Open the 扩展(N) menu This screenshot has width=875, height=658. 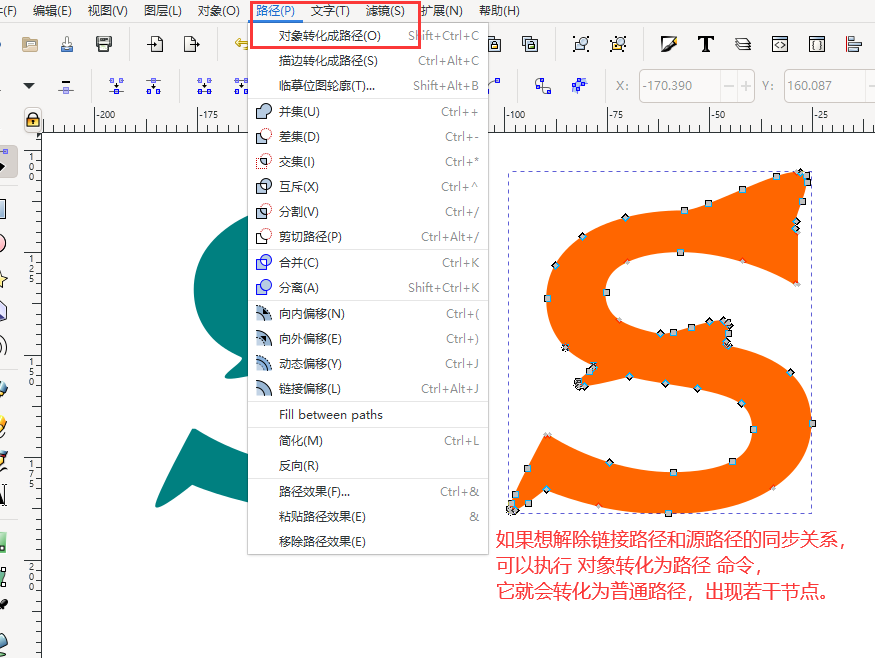[x=441, y=11]
